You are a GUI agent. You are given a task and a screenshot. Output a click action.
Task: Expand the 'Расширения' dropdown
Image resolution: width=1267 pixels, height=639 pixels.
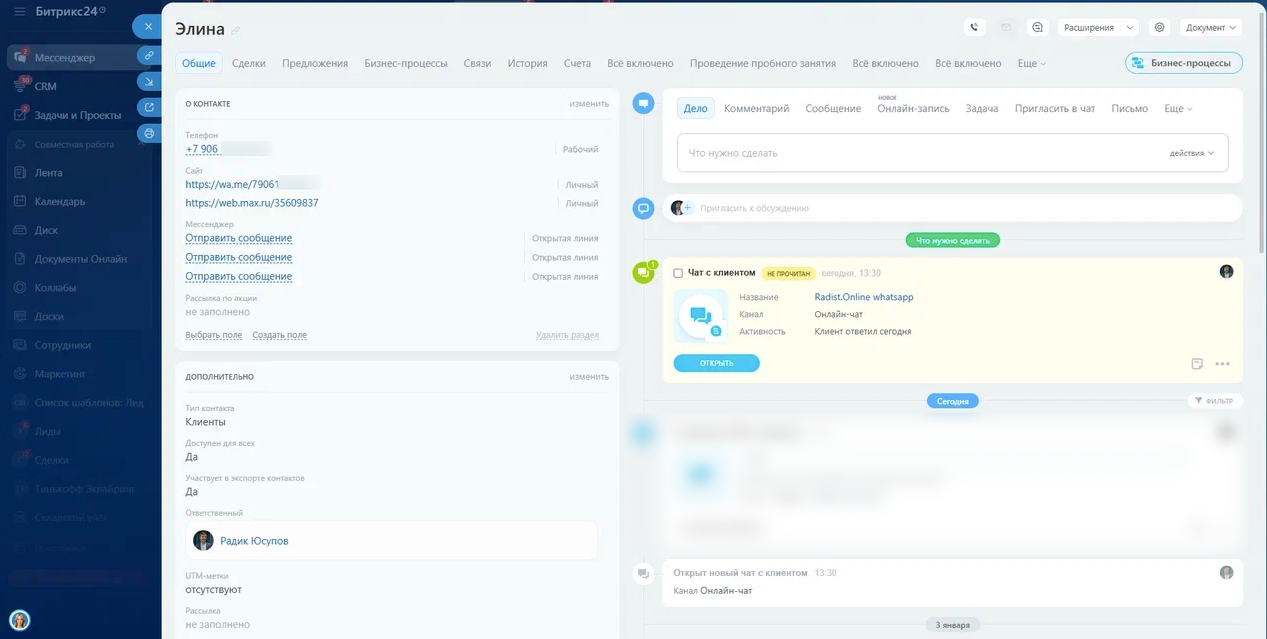point(1097,28)
